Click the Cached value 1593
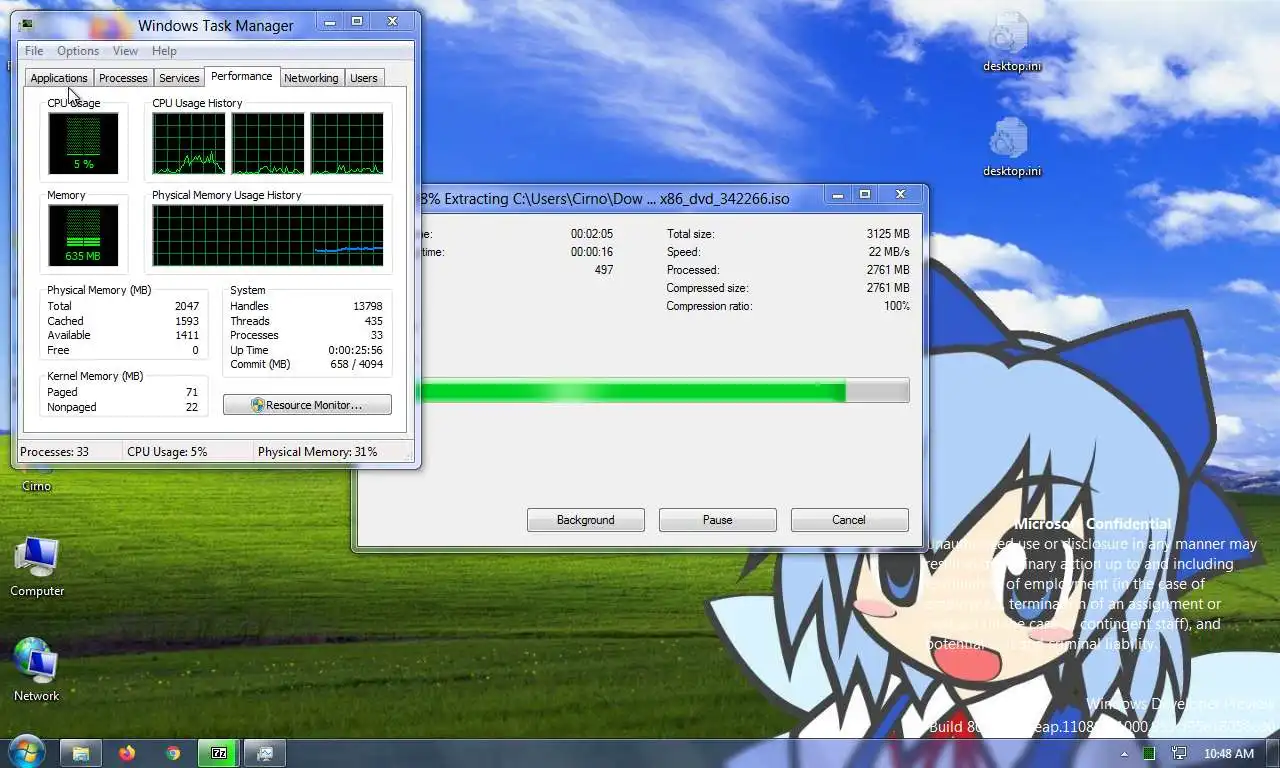Viewport: 1280px width, 768px height. (x=187, y=321)
